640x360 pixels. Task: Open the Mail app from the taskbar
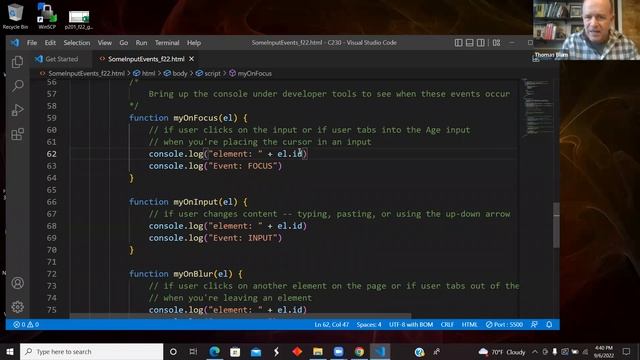(x=256, y=351)
